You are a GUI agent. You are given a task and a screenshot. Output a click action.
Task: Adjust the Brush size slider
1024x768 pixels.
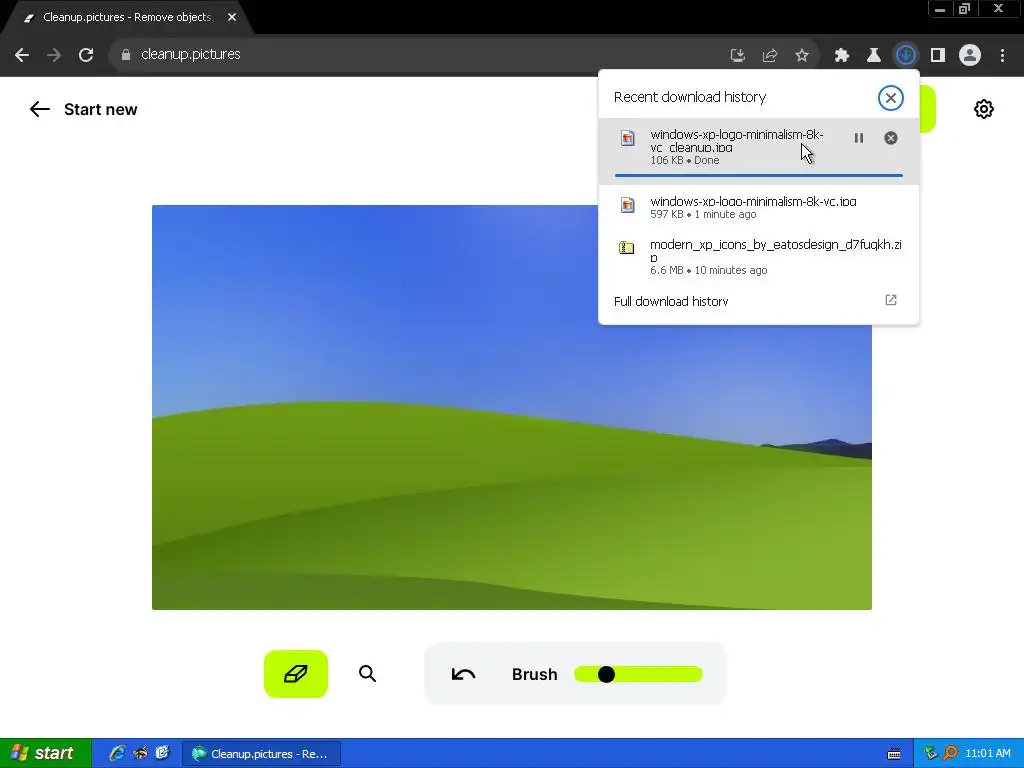pos(638,675)
